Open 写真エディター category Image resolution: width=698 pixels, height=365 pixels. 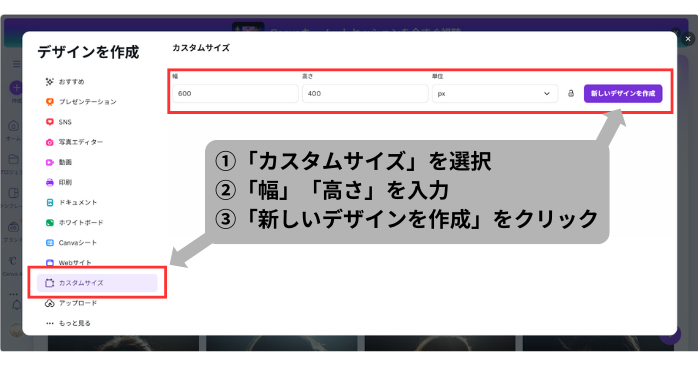pos(97,142)
